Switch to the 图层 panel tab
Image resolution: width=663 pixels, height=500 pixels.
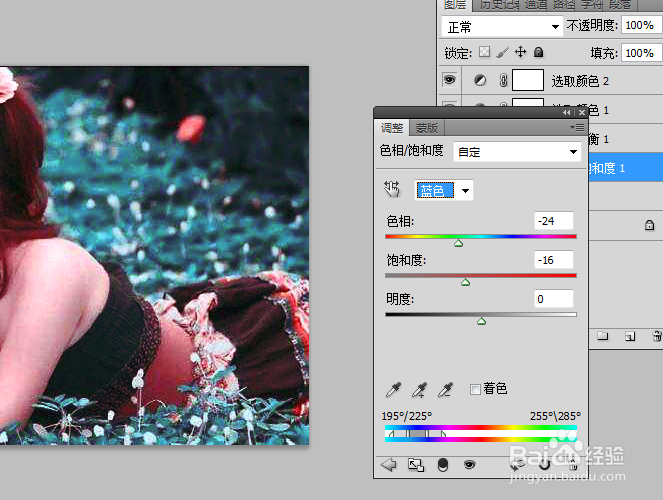coord(455,5)
